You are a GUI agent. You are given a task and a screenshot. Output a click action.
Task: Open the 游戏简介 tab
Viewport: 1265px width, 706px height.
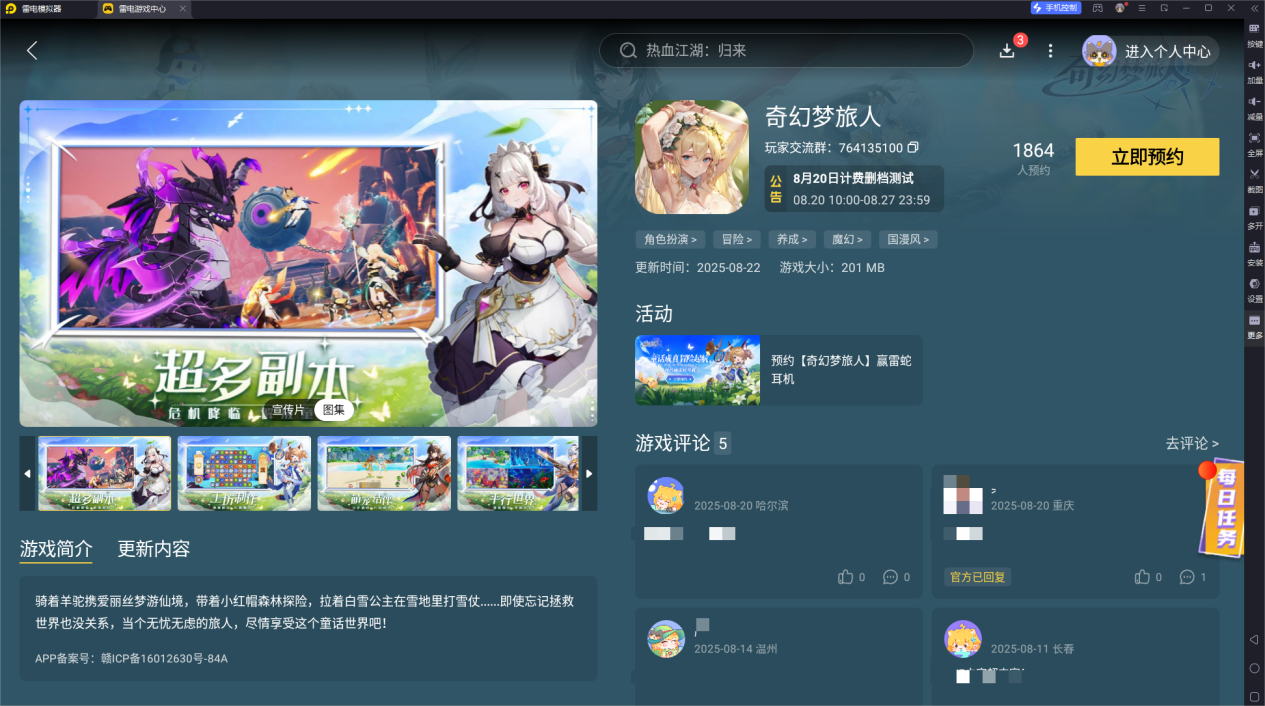56,549
